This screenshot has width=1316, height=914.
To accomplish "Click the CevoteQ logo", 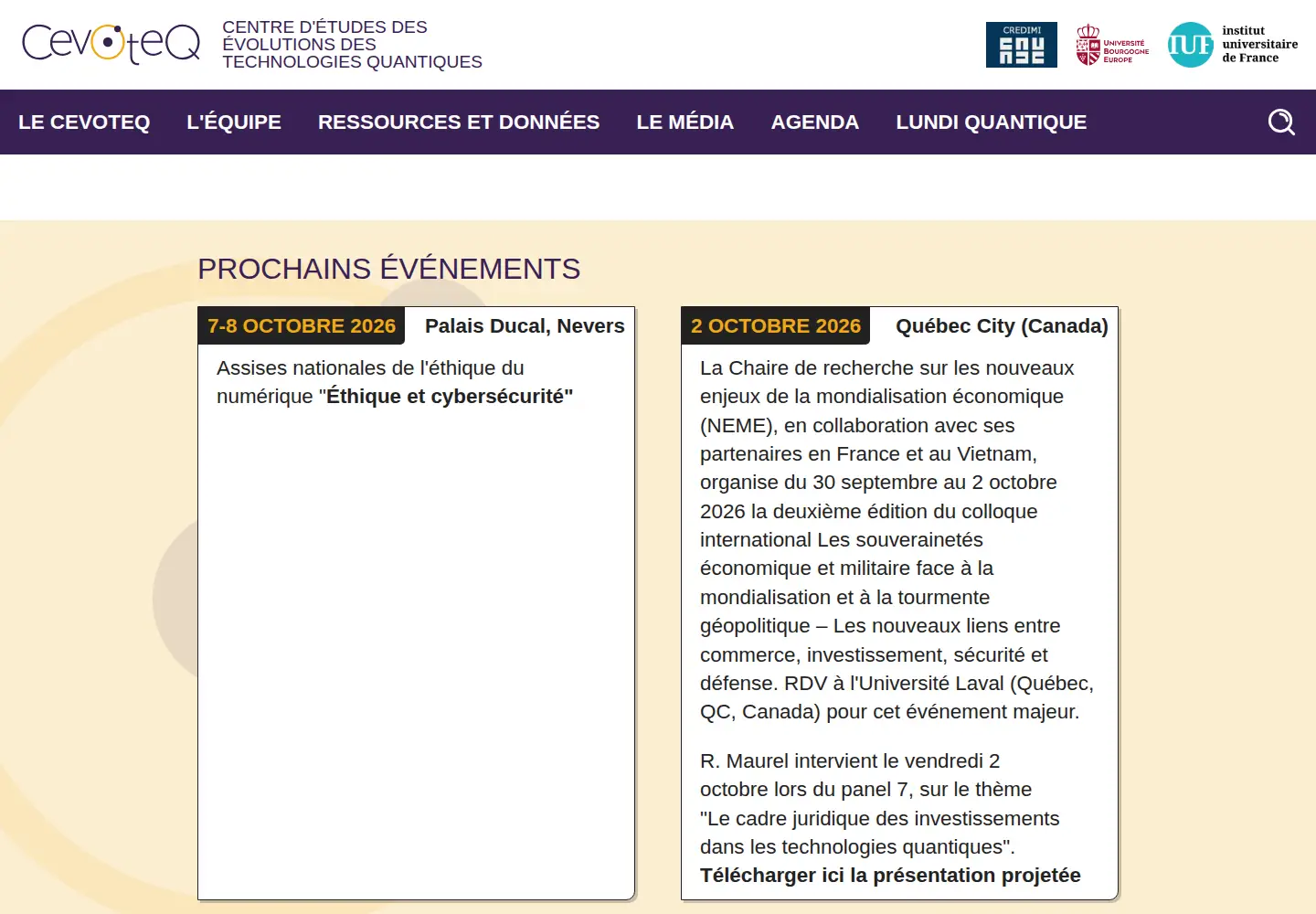I will point(111,43).
